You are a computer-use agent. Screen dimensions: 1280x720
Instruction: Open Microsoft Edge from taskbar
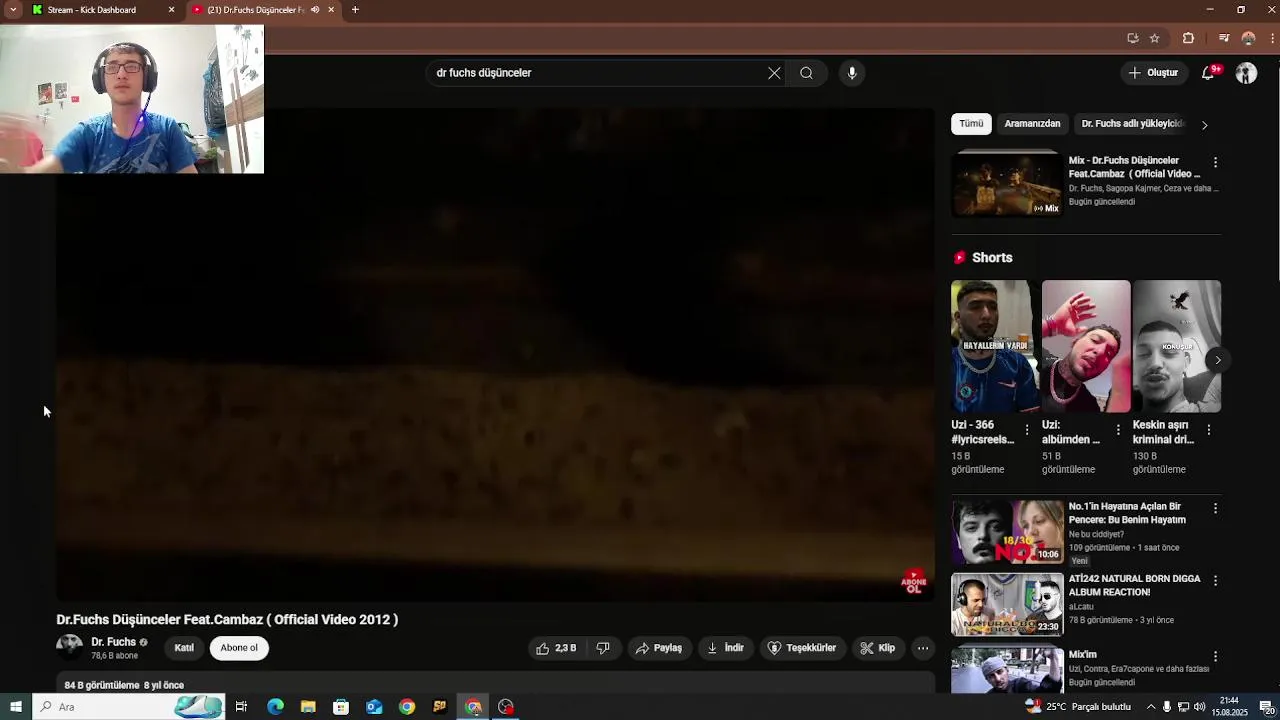[x=275, y=707]
